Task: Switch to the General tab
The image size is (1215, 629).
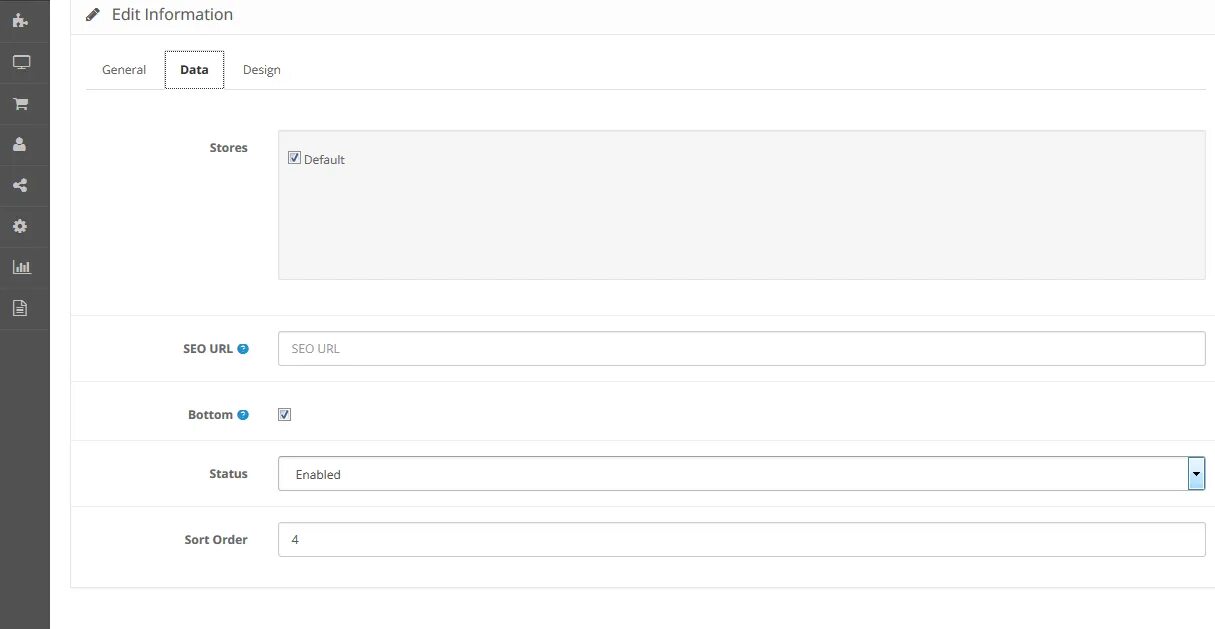Action: [x=124, y=70]
